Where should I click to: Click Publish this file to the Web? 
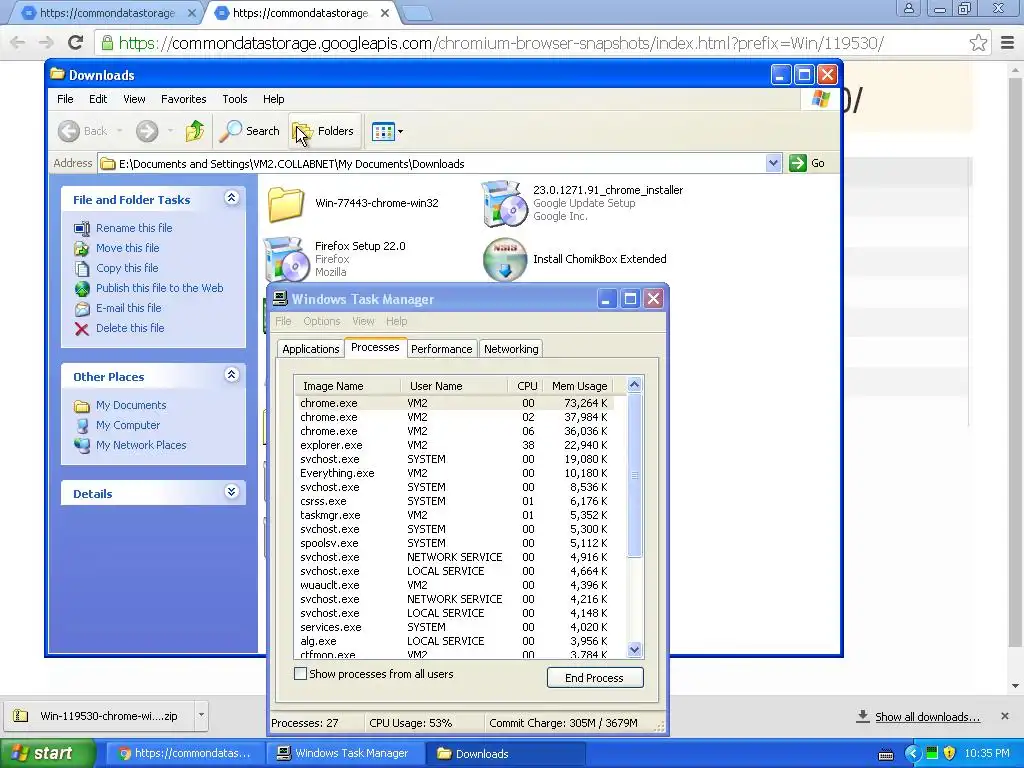click(159, 288)
